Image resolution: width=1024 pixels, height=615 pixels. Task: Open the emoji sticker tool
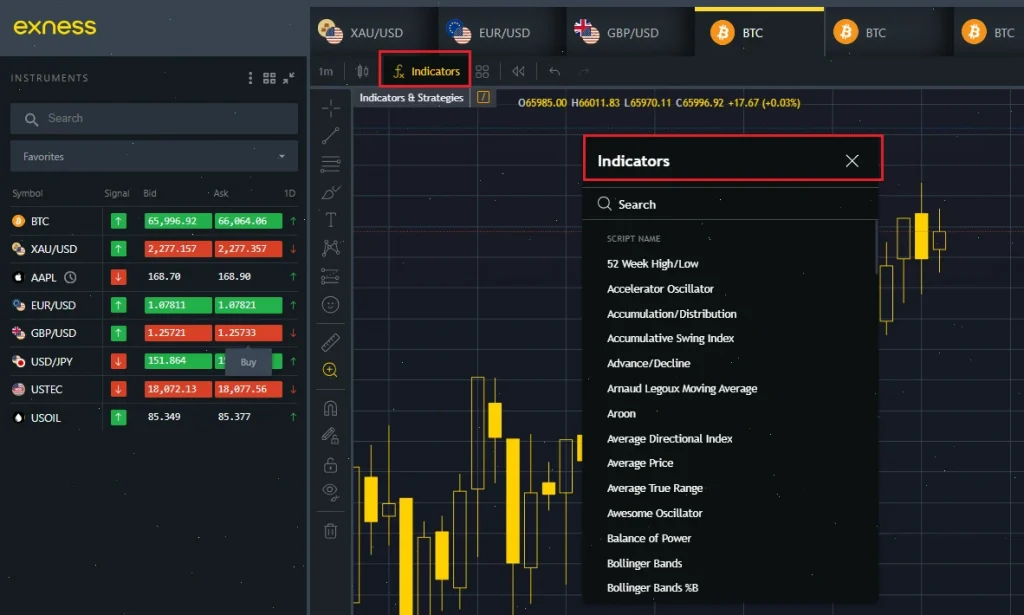(x=331, y=305)
